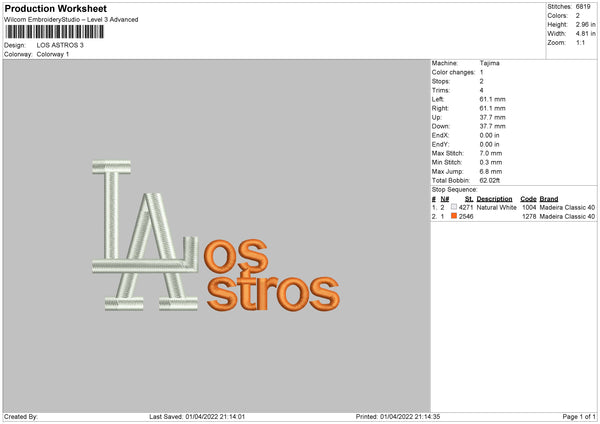
Task: Select the 'Wilcom EmbroideryStudio – Level 3 Advanced' text
Action: [71, 20]
